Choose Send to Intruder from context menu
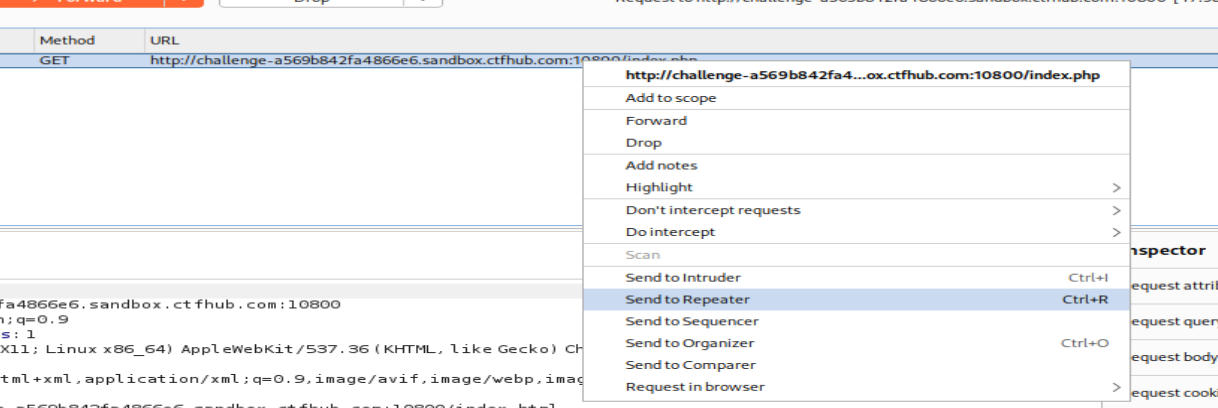The width and height of the screenshot is (1218, 408). click(683, 277)
